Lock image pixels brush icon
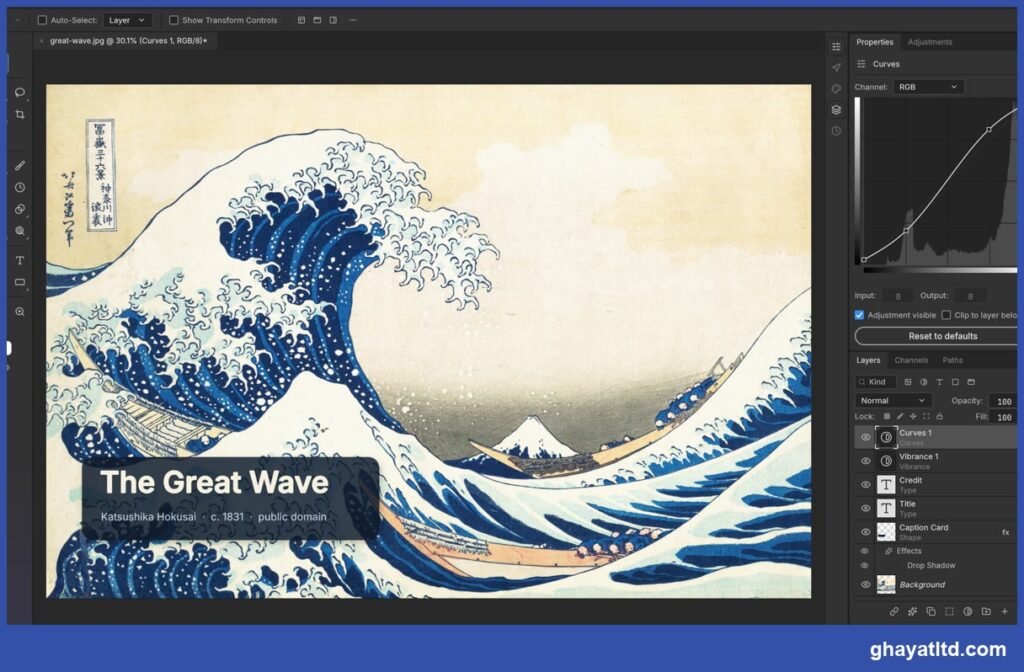 [x=900, y=416]
